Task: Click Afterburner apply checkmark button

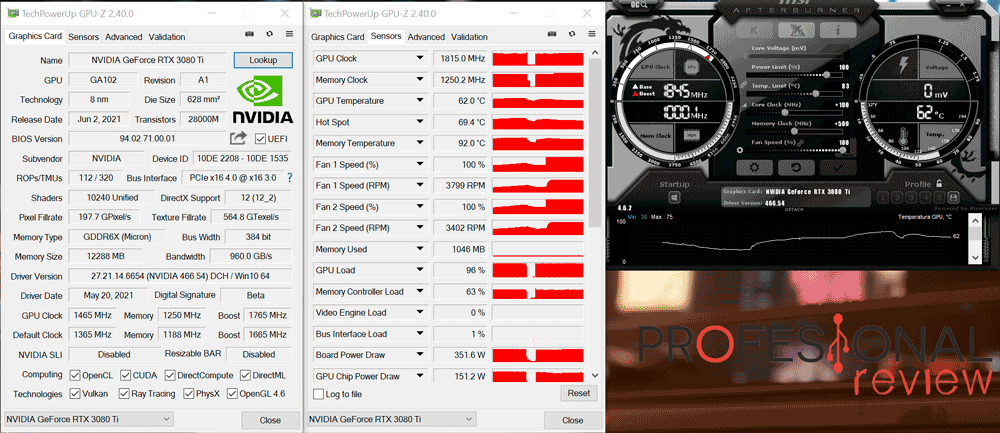Action: pyautogui.click(x=838, y=167)
